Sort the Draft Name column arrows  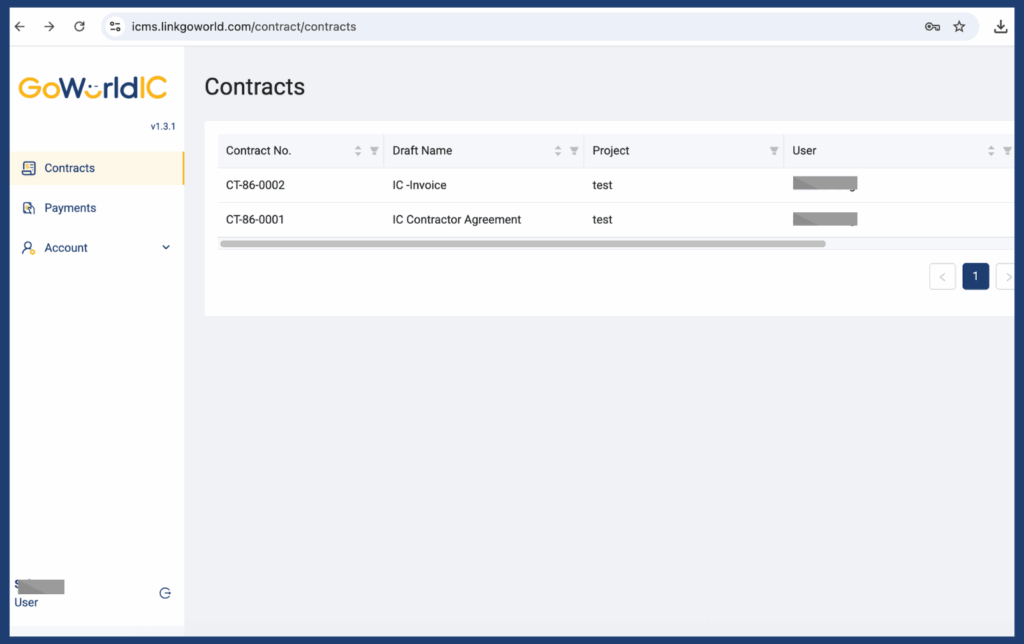click(558, 151)
